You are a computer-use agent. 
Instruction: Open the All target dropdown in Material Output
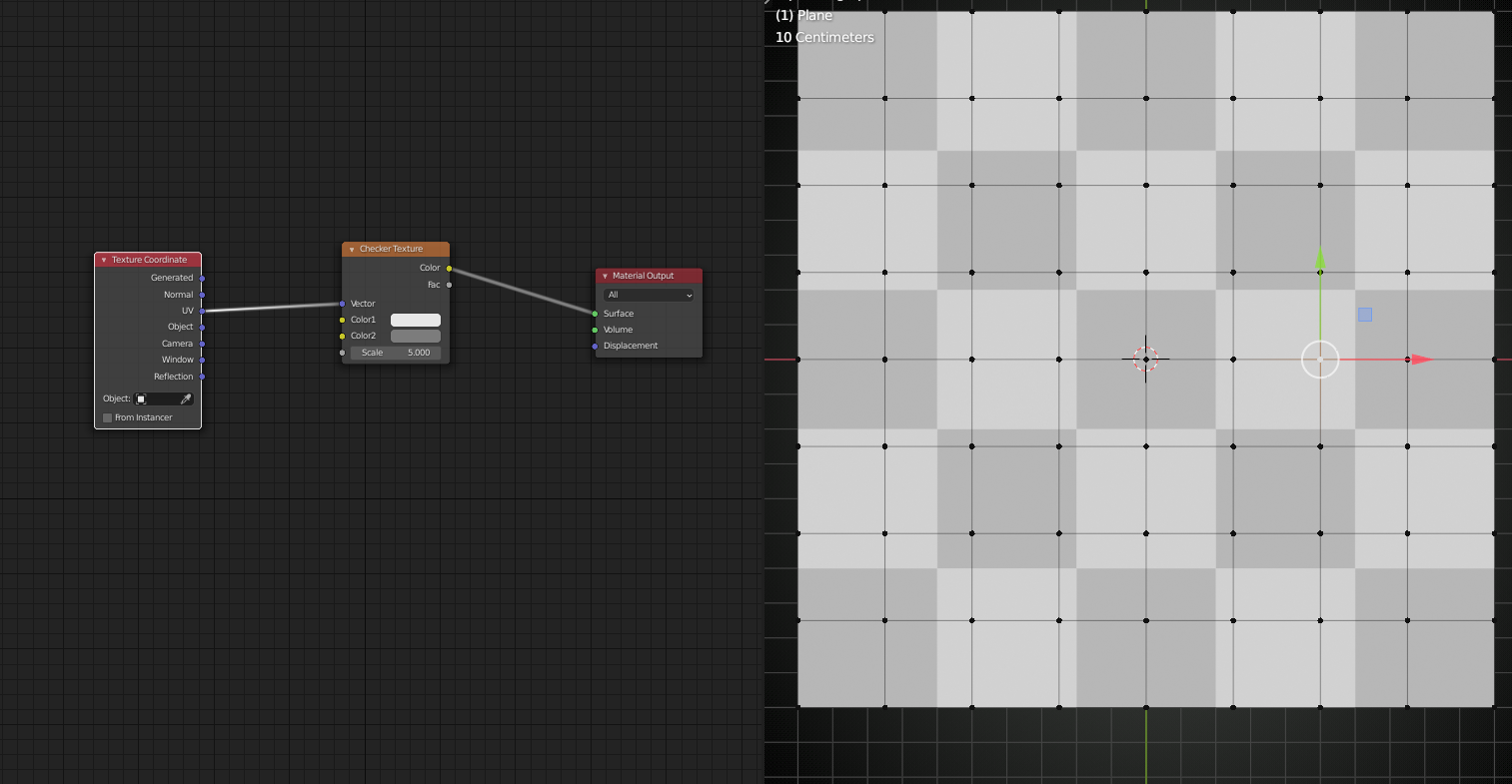tap(648, 295)
